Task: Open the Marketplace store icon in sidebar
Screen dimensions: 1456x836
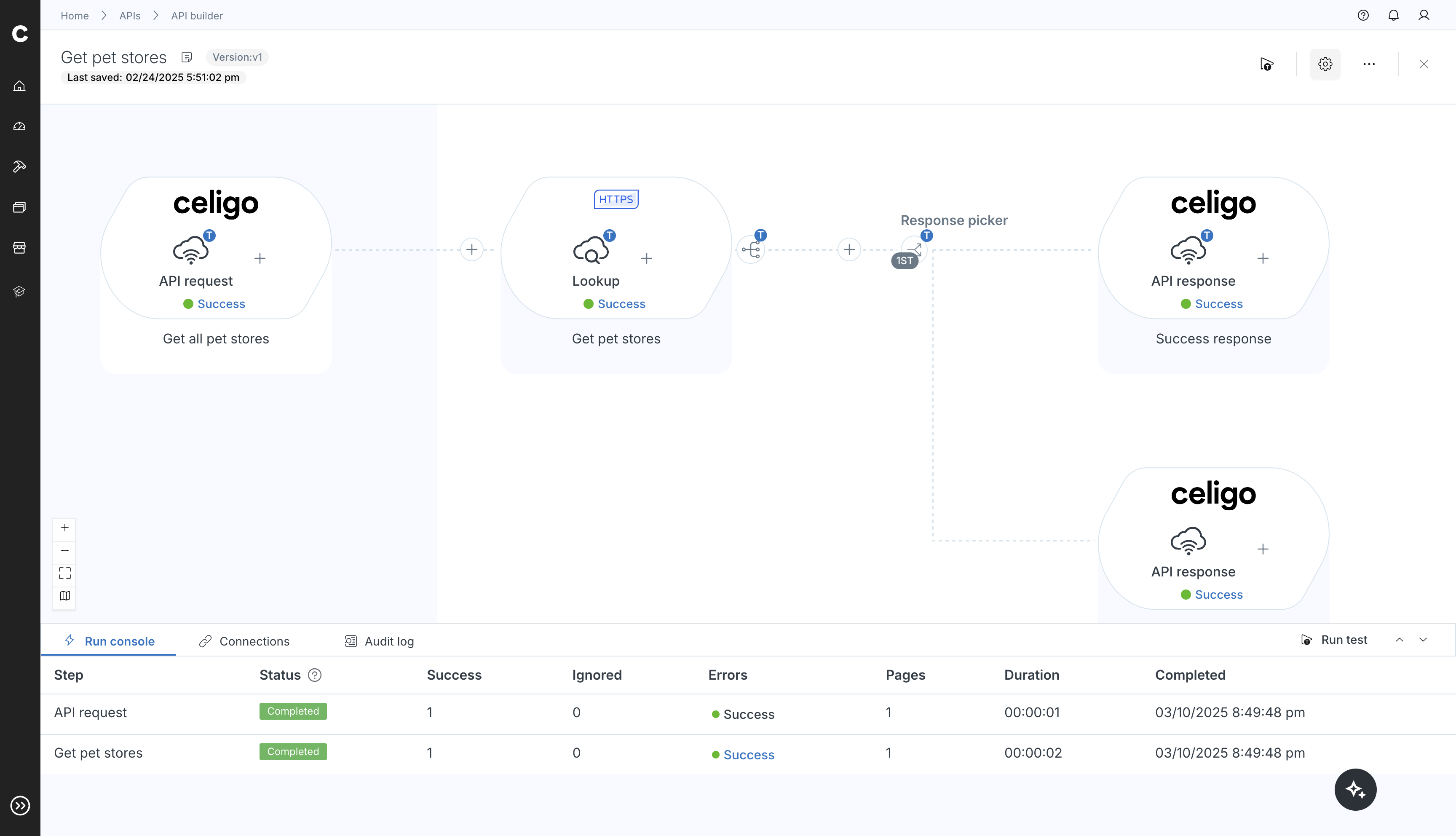Action: tap(19, 247)
